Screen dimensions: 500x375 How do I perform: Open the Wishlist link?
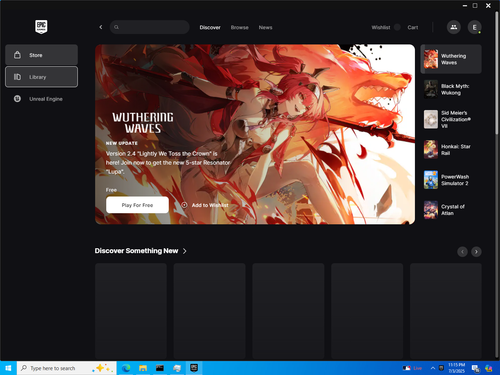[381, 27]
